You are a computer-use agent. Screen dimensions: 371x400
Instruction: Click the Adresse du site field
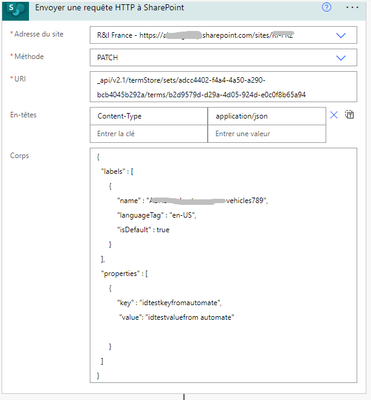tap(223, 35)
